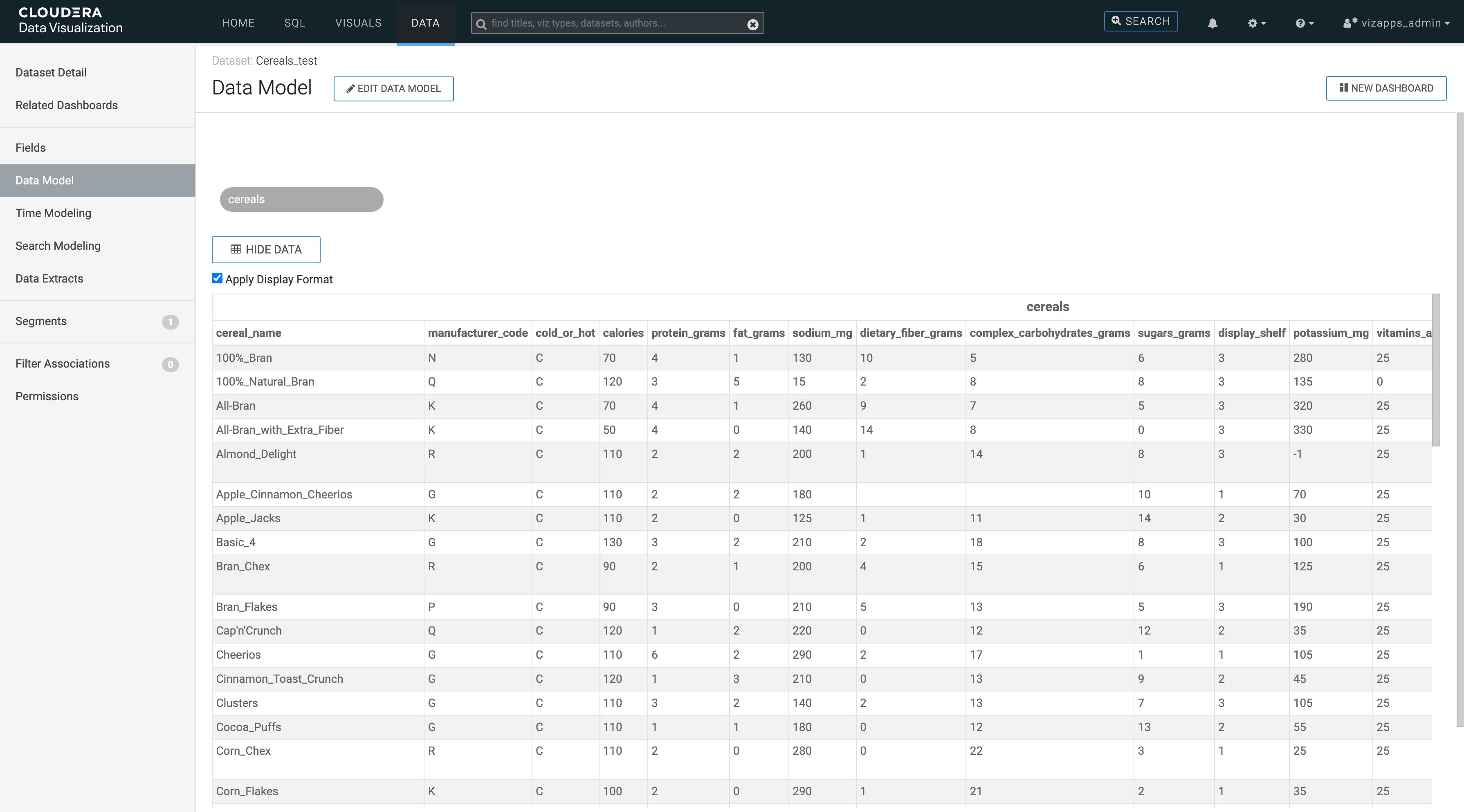The height and width of the screenshot is (812, 1464).
Task: Open Time Modeling in sidebar
Action: click(x=54, y=213)
